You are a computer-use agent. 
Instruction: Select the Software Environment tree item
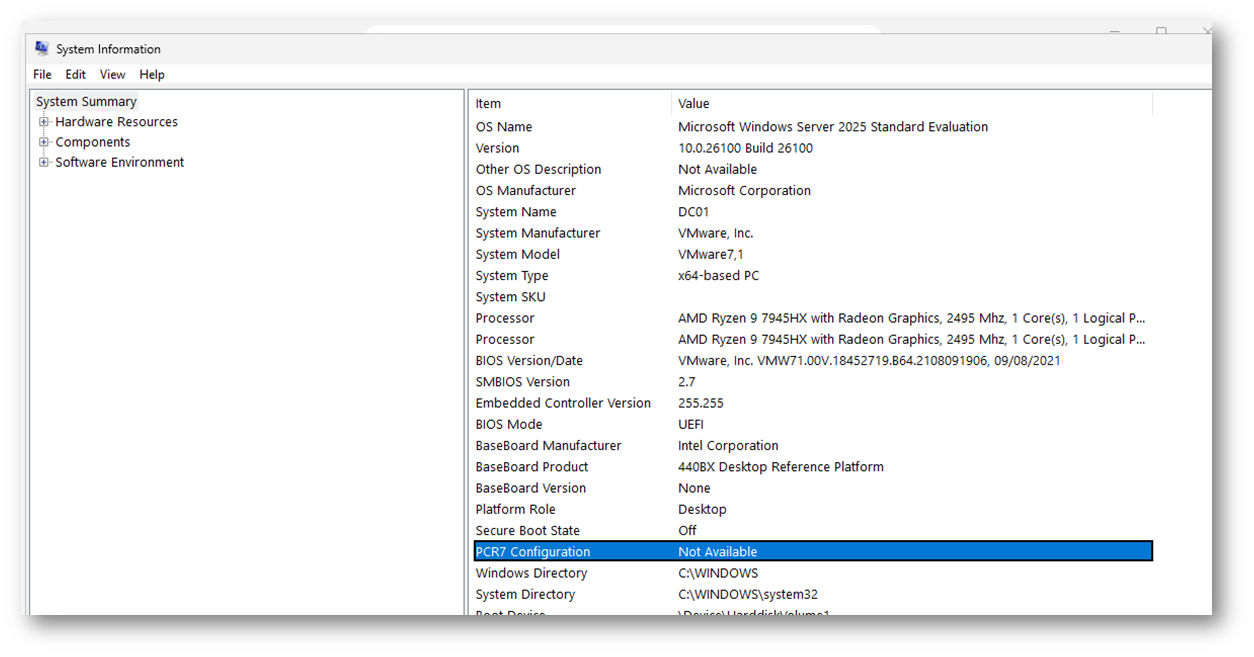pos(120,162)
